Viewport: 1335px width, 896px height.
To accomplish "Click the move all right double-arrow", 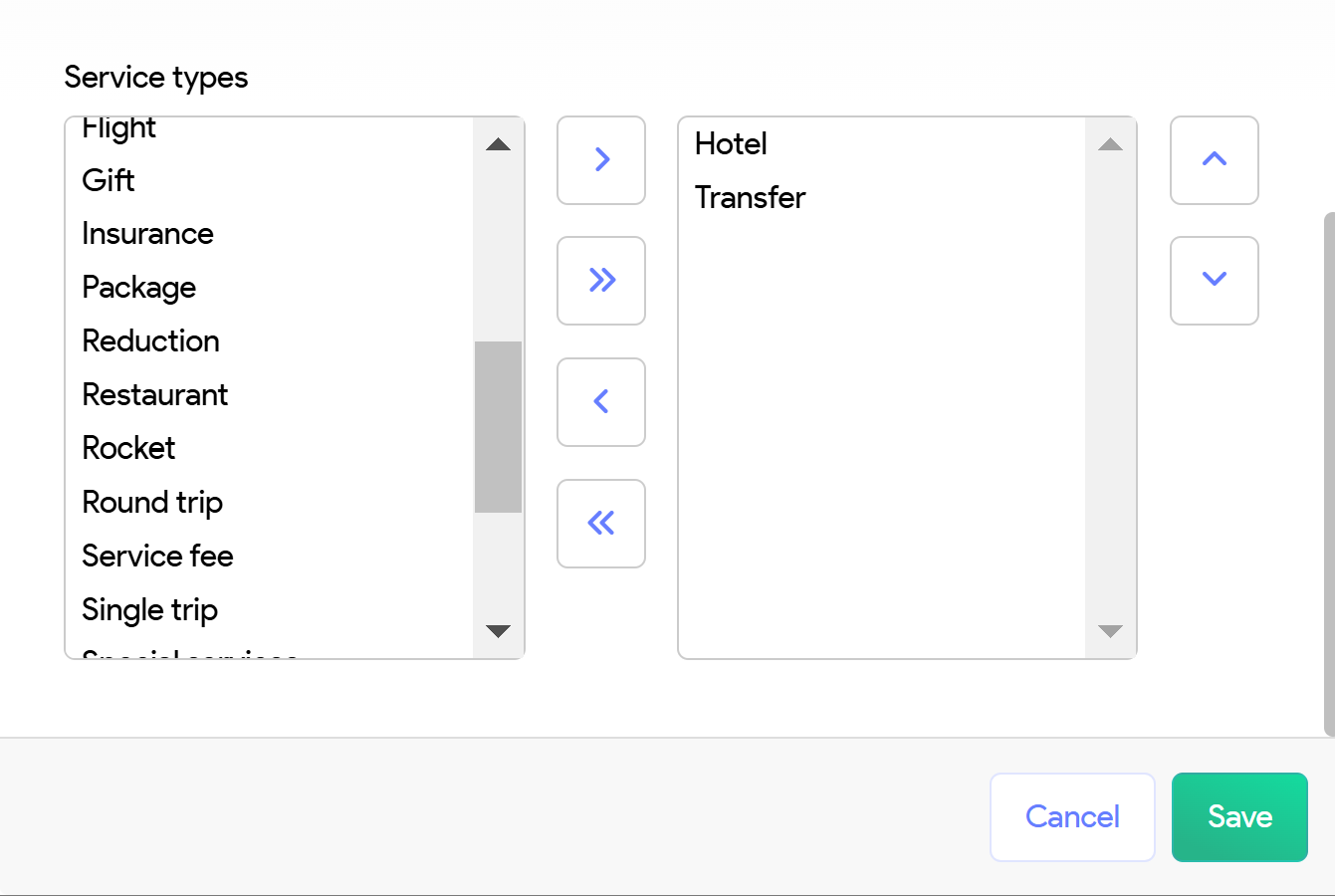I will pos(601,281).
